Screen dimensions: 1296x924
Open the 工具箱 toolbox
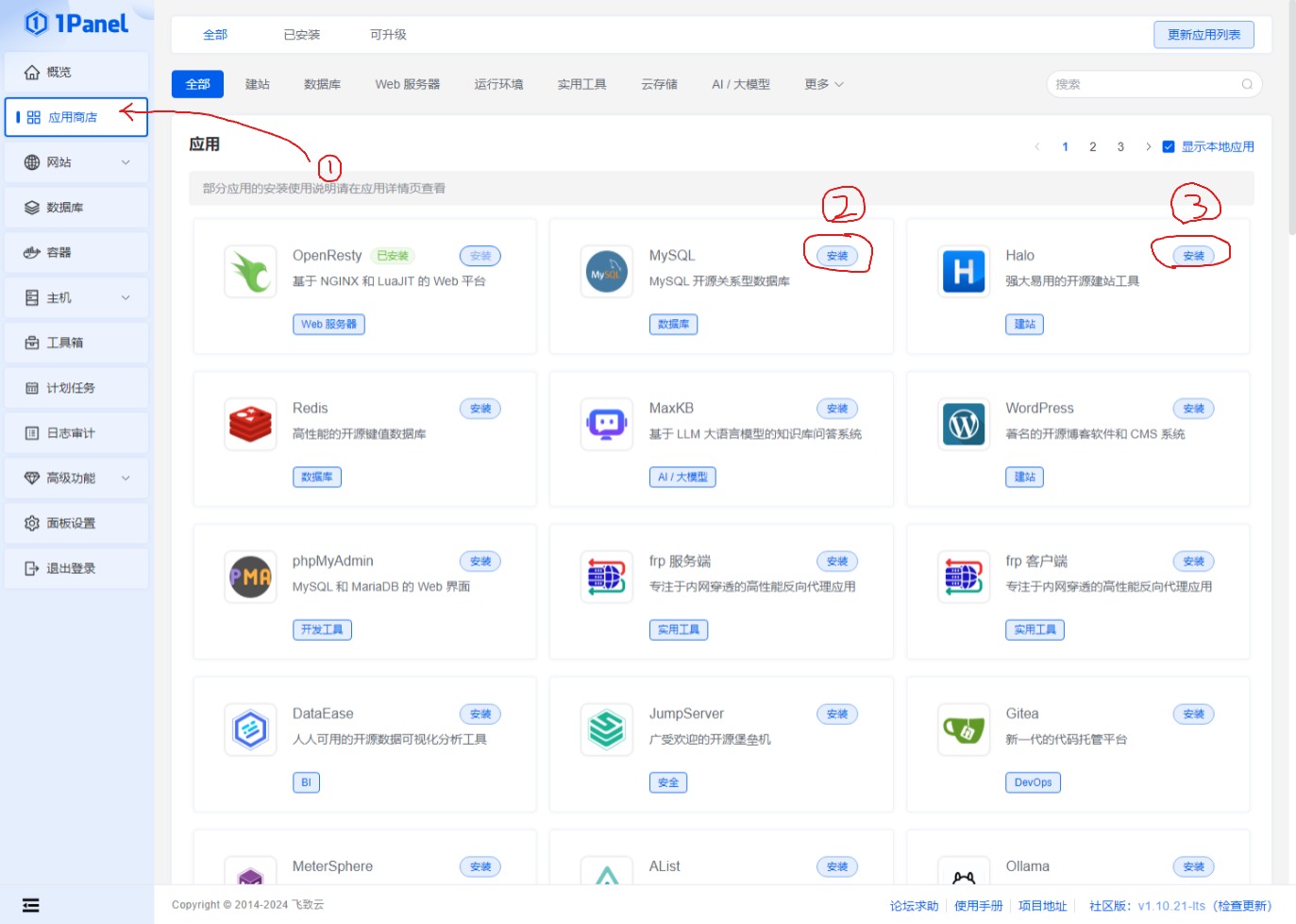coord(76,343)
